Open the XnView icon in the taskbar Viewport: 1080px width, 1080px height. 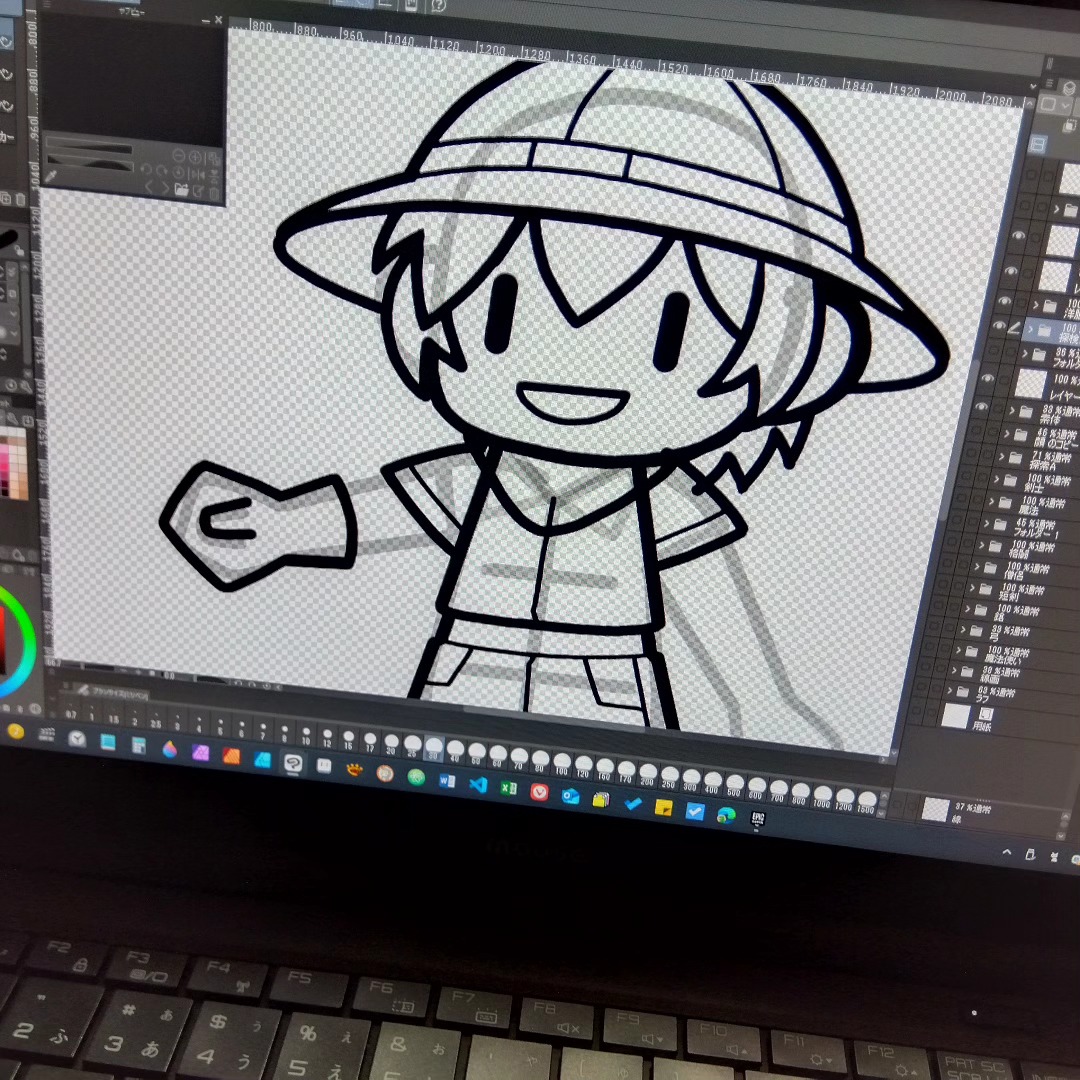pyautogui.click(x=355, y=769)
